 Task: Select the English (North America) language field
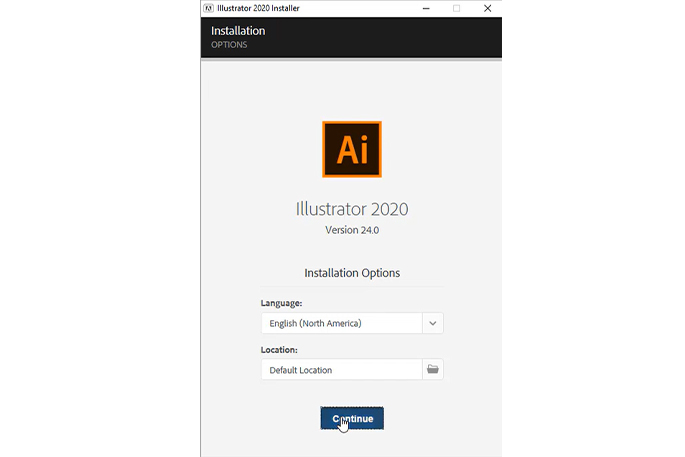pyautogui.click(x=342, y=323)
